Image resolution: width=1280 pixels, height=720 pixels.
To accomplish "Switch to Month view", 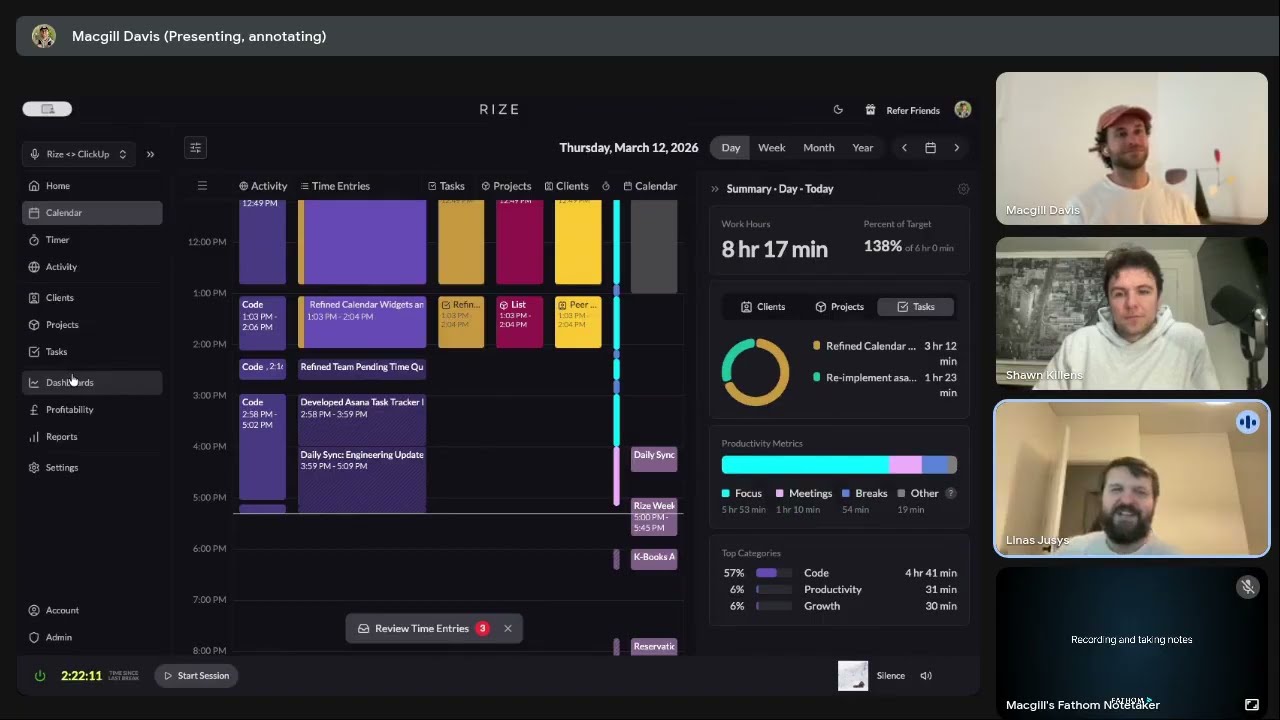I will 818,148.
